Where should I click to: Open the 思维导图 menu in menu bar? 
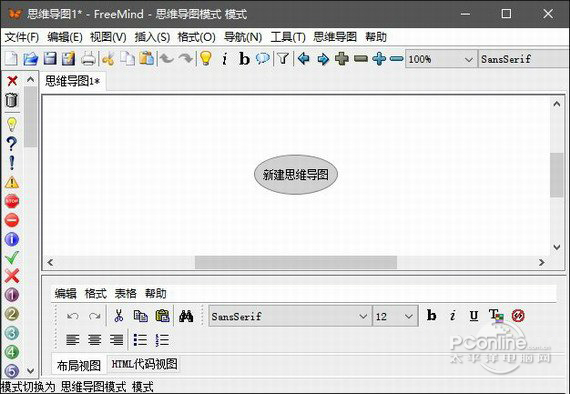click(x=335, y=37)
